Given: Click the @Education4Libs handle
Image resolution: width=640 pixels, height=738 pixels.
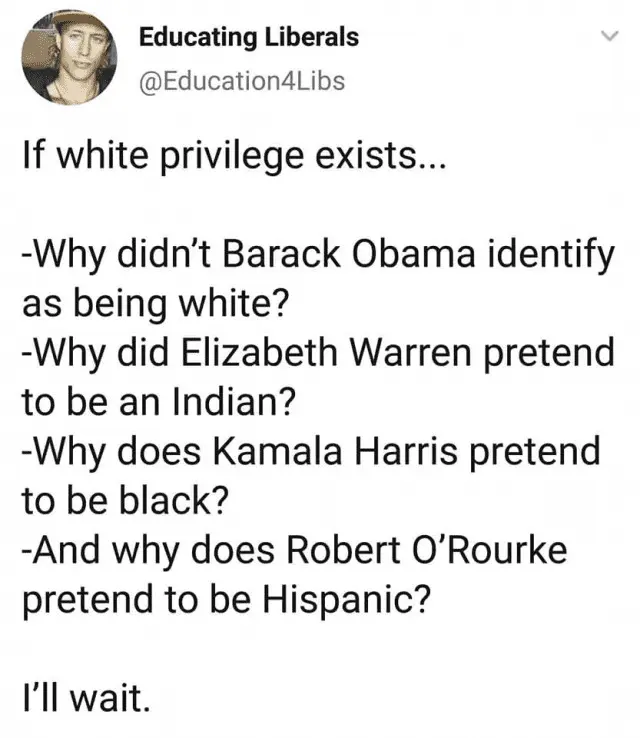Looking at the screenshot, I should 241,80.
